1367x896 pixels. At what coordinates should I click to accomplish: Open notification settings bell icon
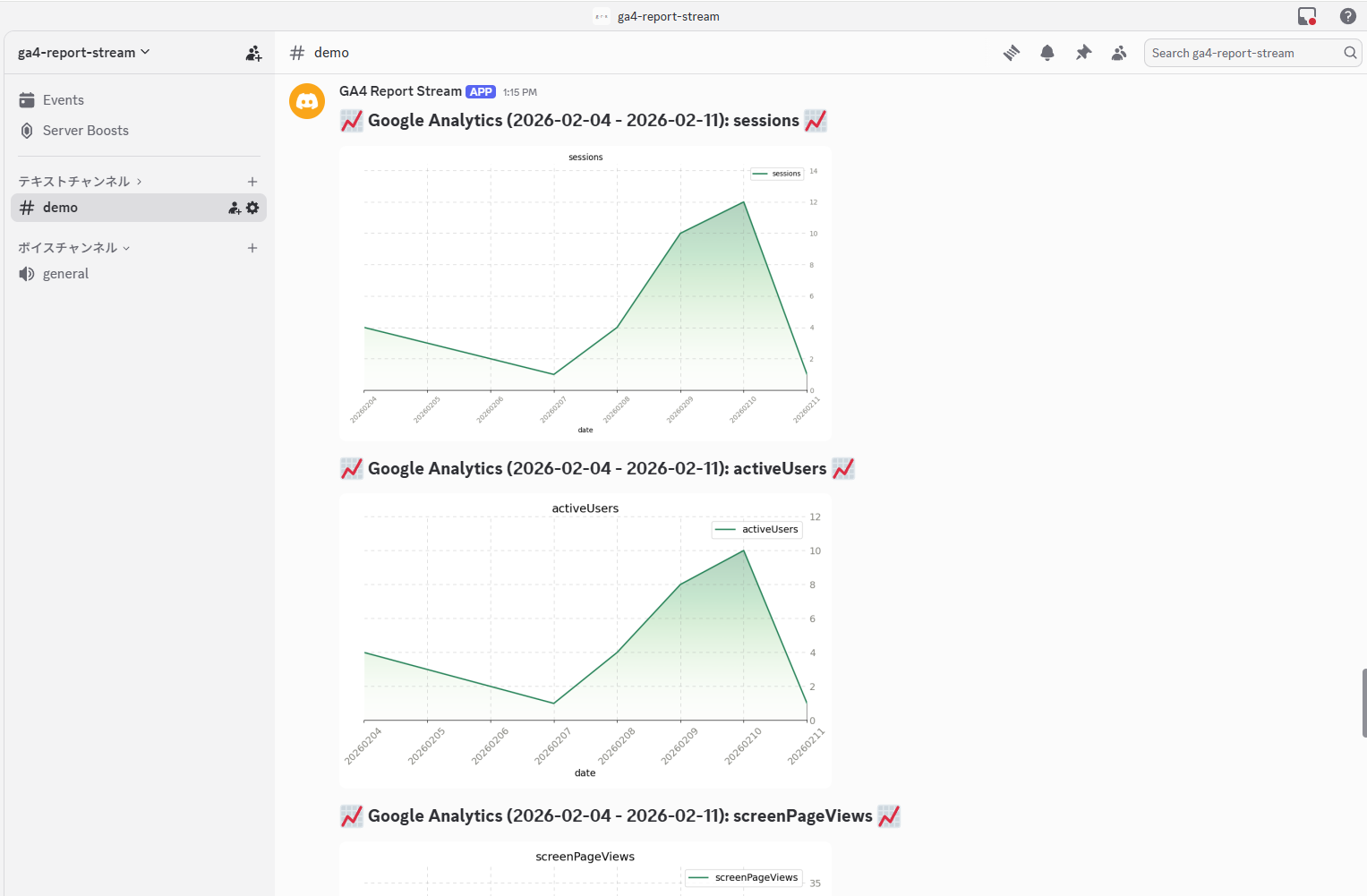coord(1047,53)
